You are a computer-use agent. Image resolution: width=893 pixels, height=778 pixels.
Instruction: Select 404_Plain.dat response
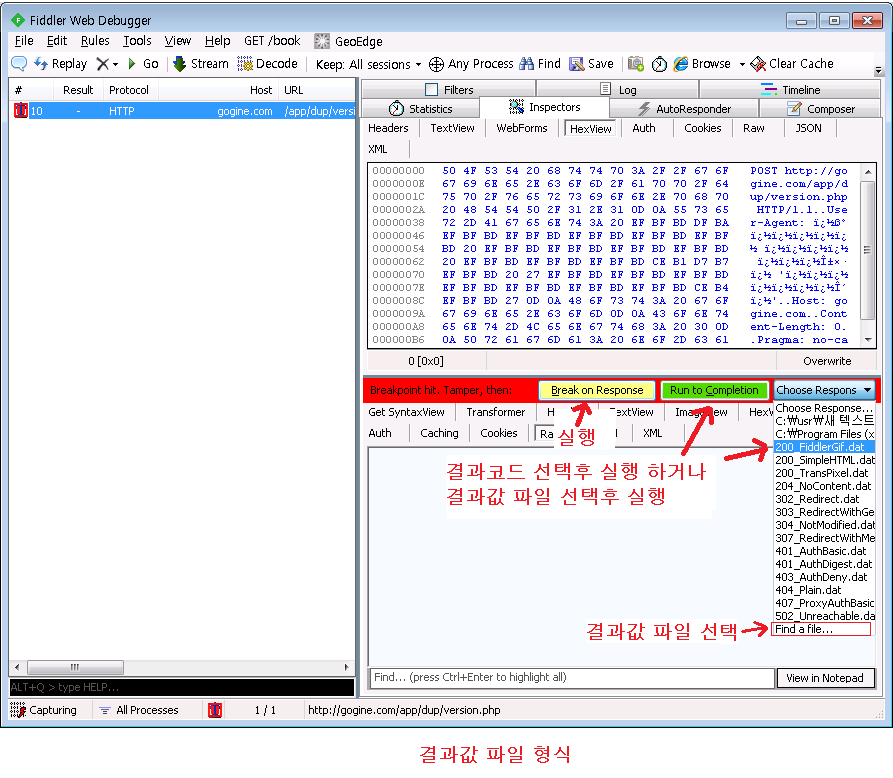[824, 590]
